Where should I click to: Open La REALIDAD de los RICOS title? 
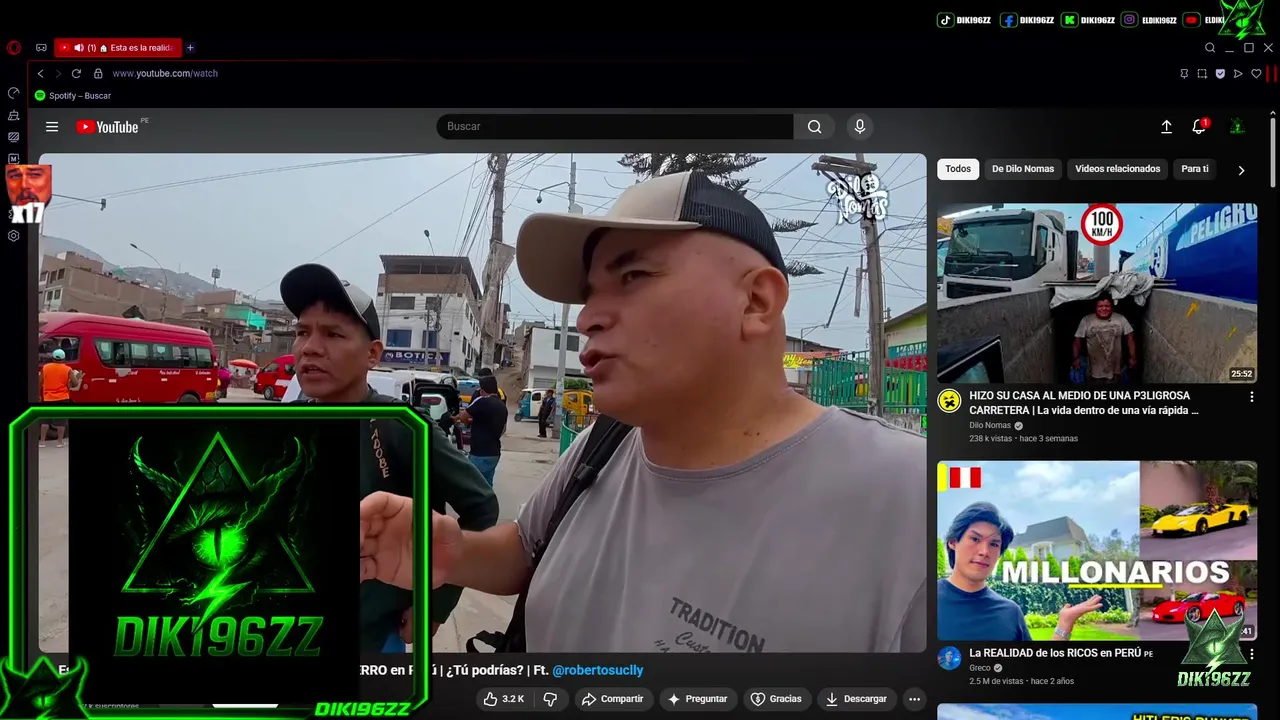(1061, 653)
